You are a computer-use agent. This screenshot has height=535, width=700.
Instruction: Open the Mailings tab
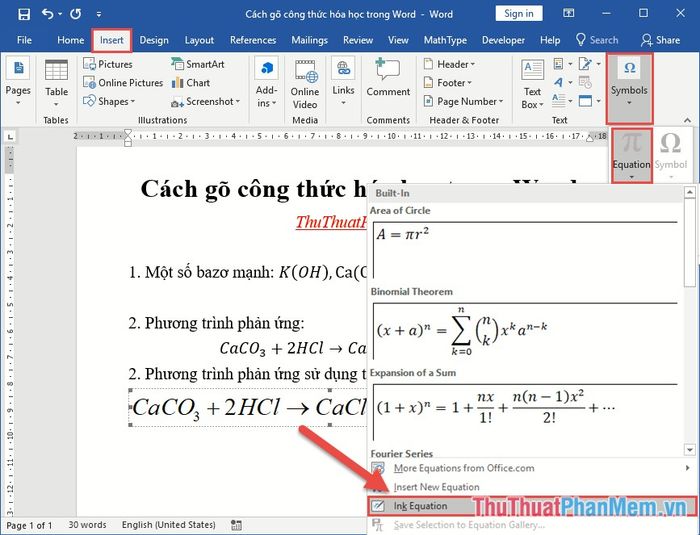pos(309,40)
